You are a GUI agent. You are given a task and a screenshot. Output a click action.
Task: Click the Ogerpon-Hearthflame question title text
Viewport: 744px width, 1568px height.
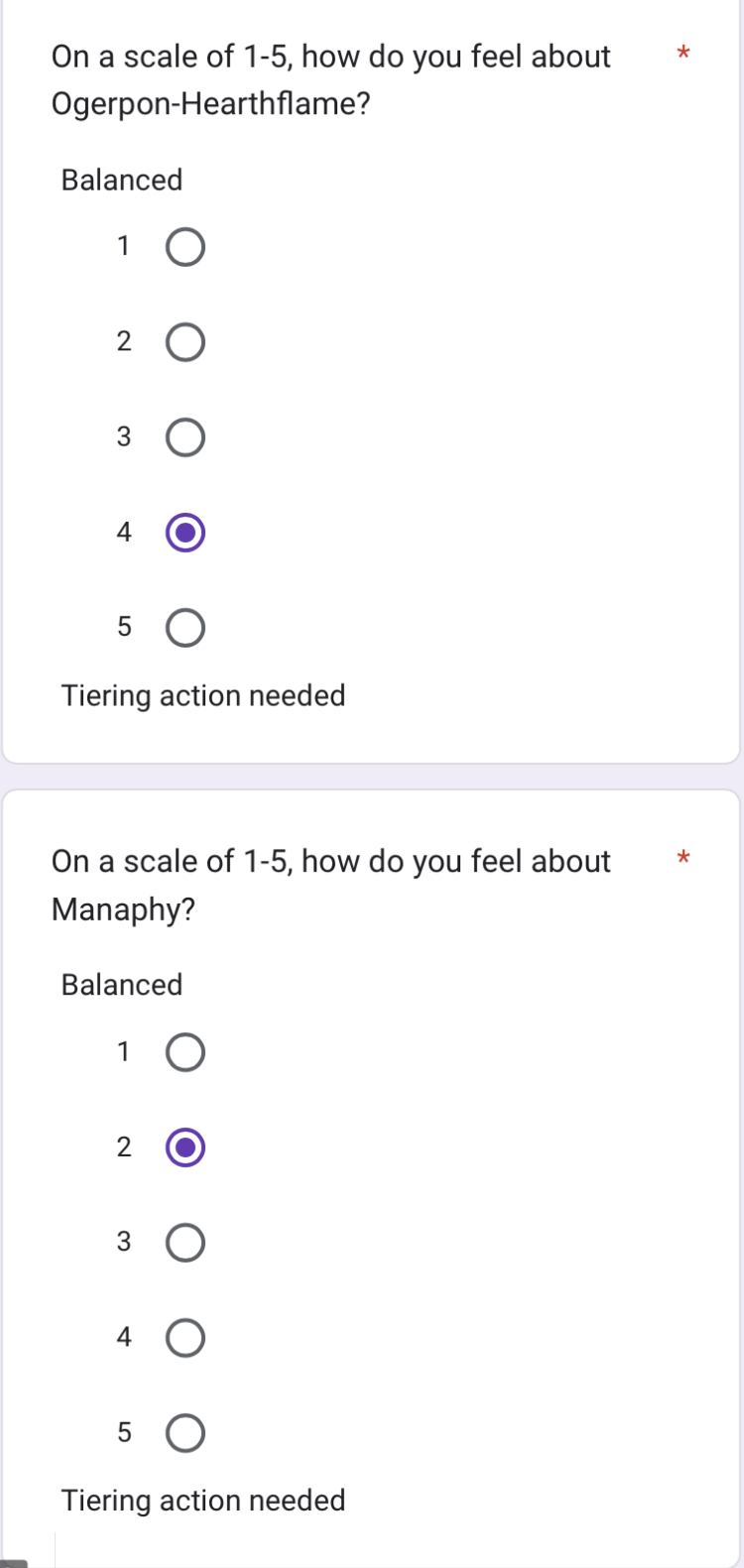330,79
